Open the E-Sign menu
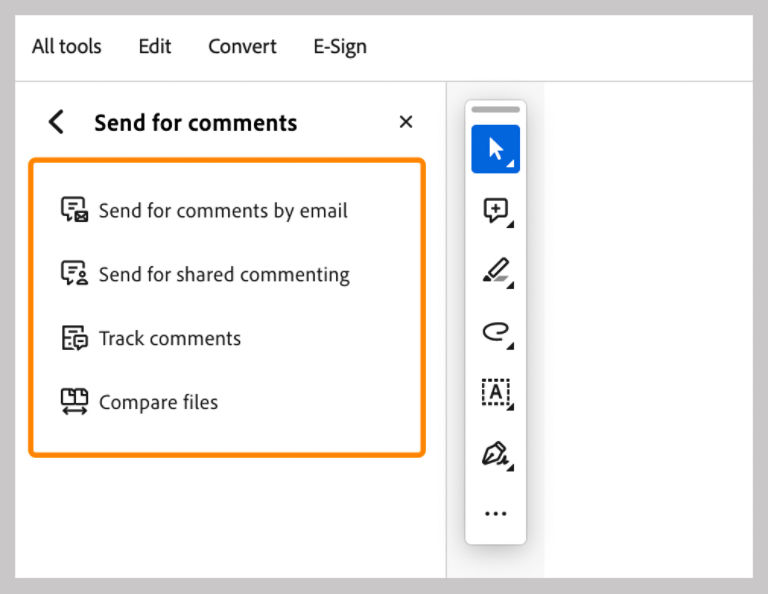Screen dimensions: 768x594 [x=340, y=47]
